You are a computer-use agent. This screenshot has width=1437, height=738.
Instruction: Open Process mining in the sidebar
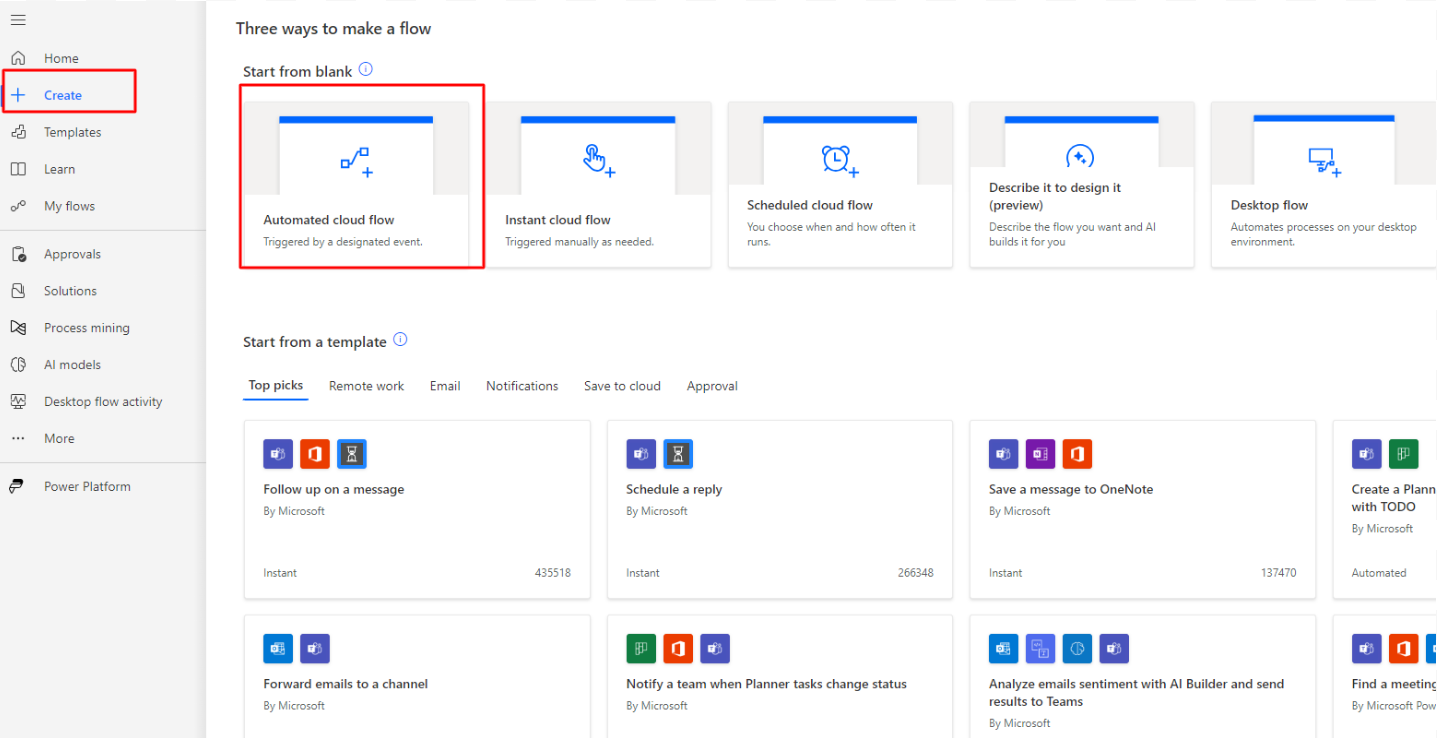[x=86, y=327]
